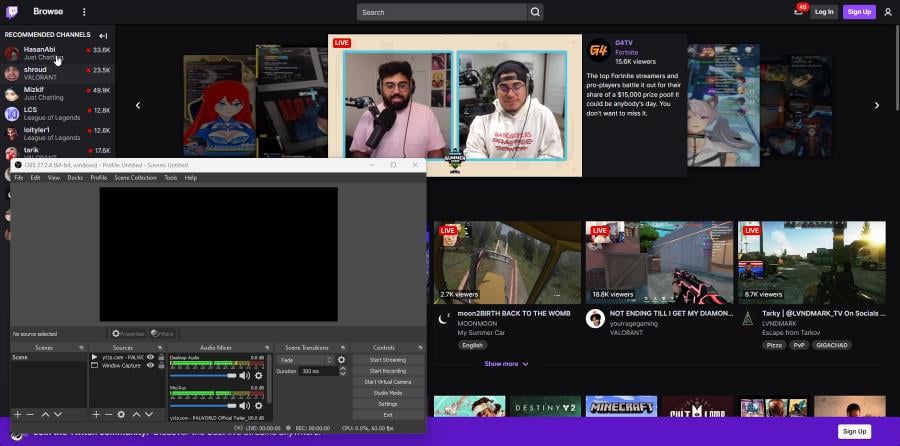Open Mic/Aux settings gear in mixer
Screen dimensions: 900x446
(258, 406)
